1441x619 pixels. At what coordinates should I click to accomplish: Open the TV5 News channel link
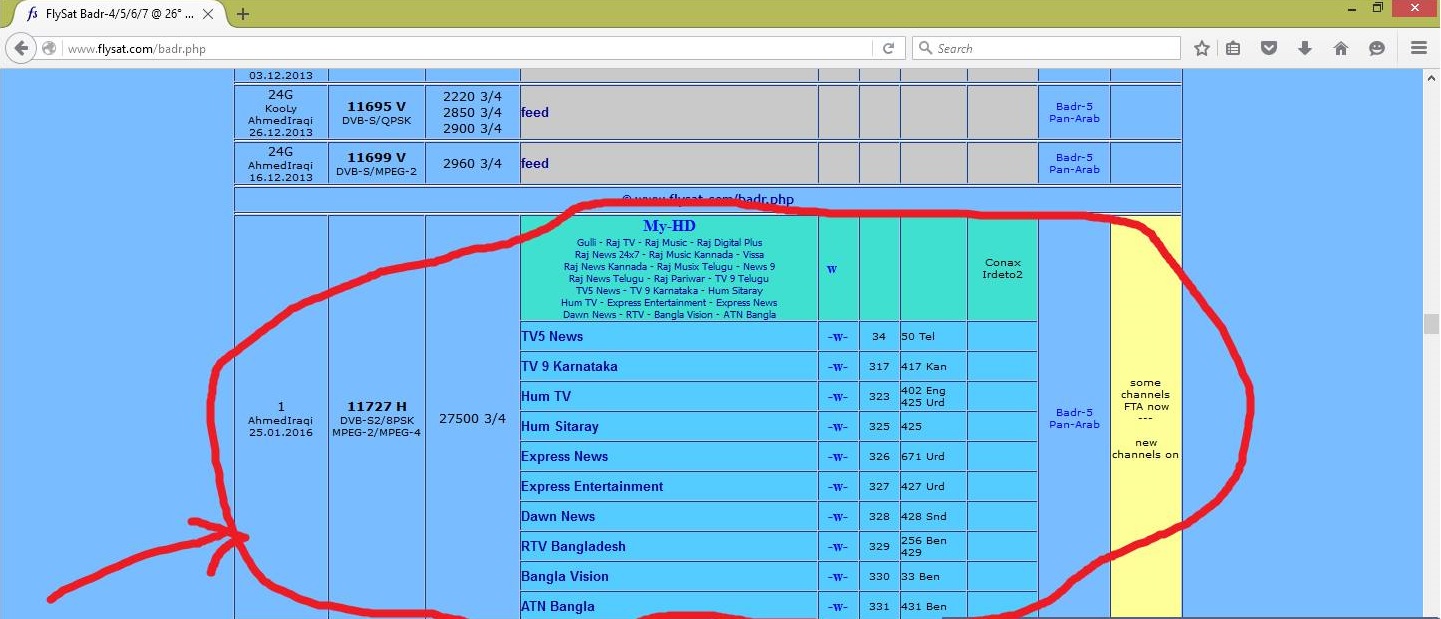click(552, 336)
